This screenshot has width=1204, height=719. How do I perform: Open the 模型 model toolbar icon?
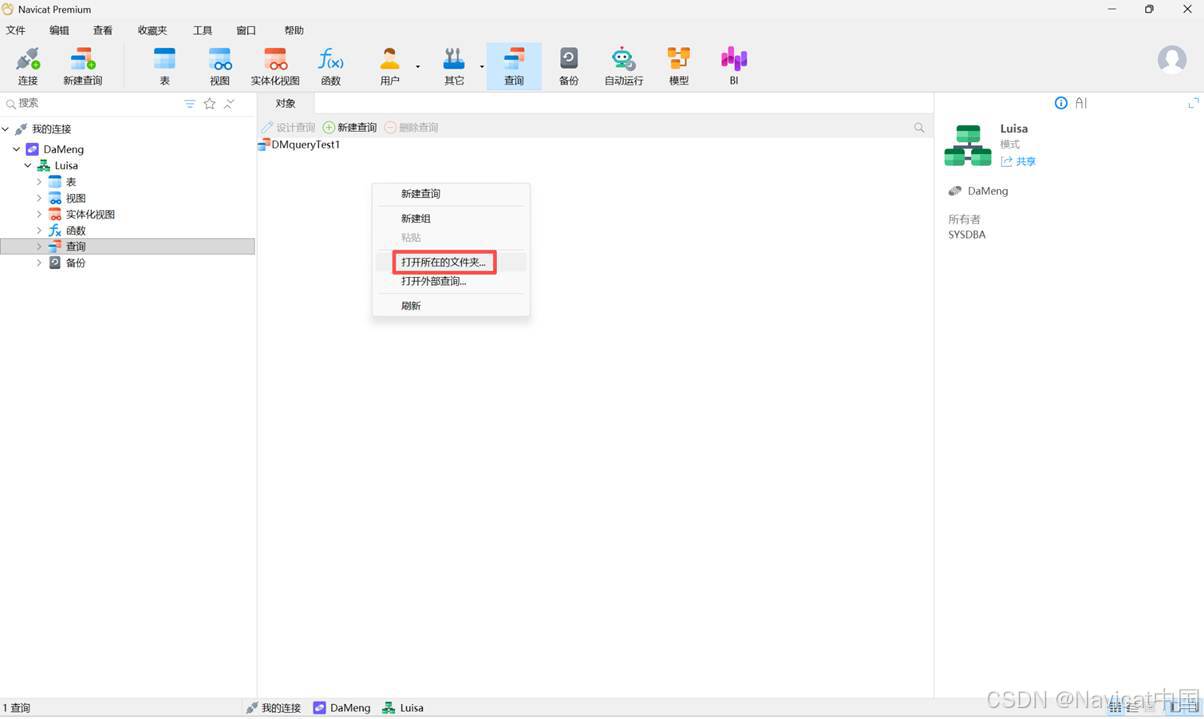tap(679, 66)
